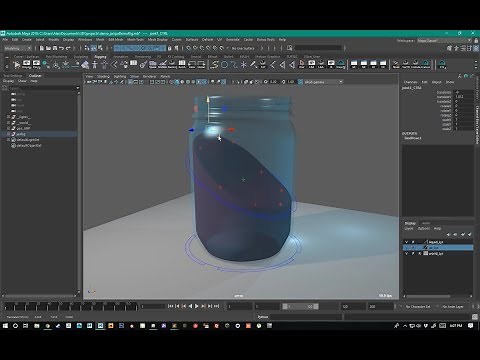Toggle the R display type of world_lyr
This screenshot has height=360, width=480.
(419, 253)
